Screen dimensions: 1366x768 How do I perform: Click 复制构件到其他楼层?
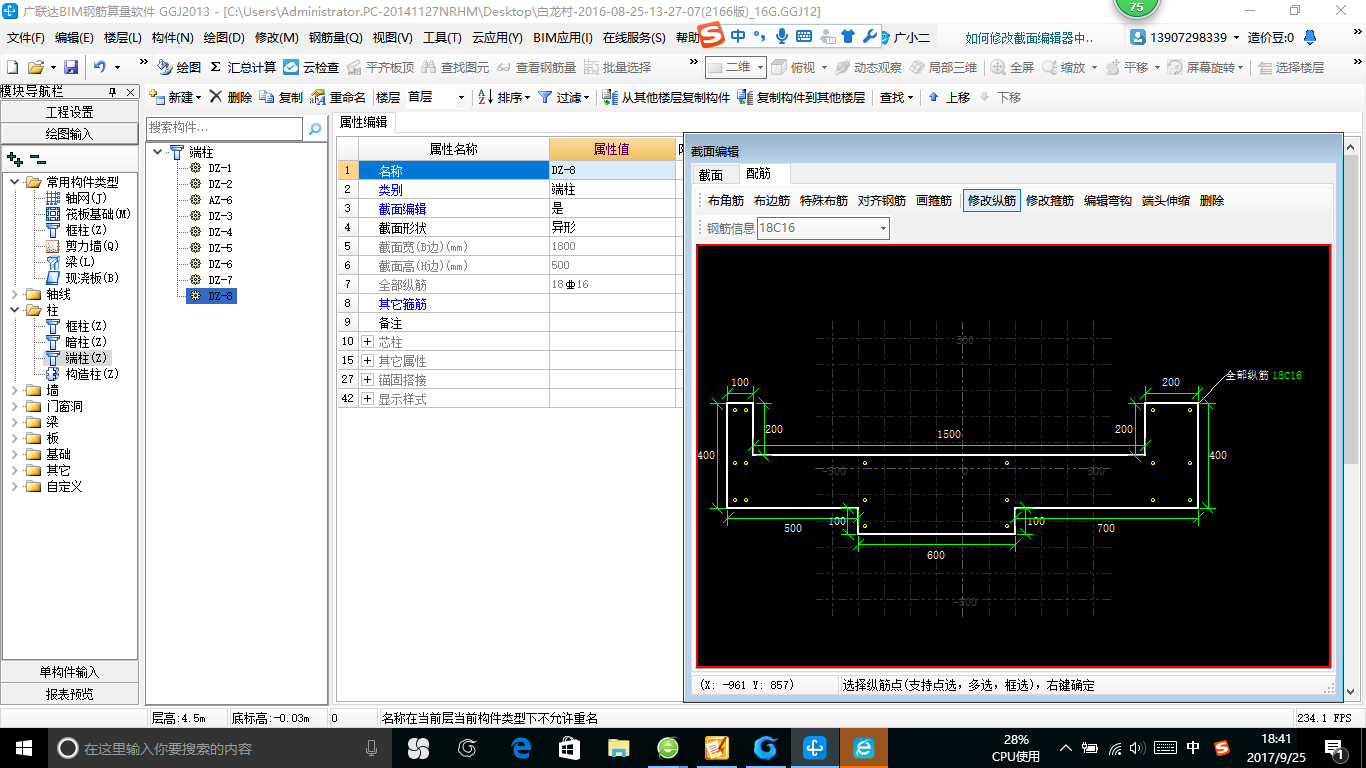801,97
